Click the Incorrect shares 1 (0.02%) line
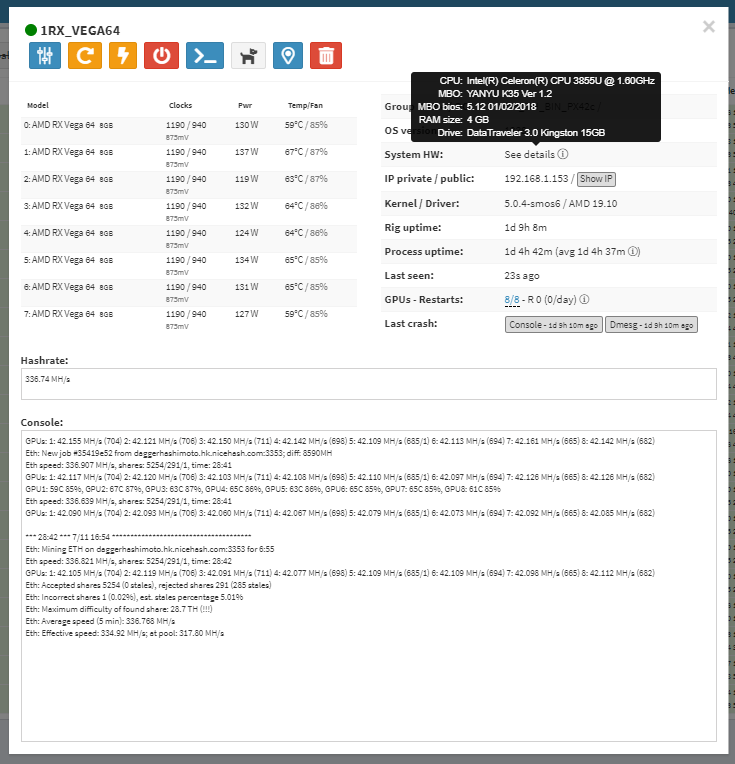 click(134, 597)
